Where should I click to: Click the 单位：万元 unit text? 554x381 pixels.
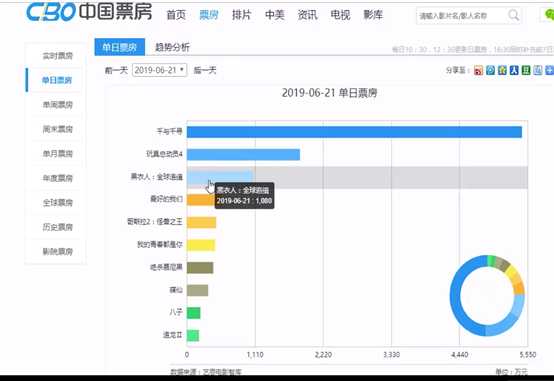tap(511, 371)
